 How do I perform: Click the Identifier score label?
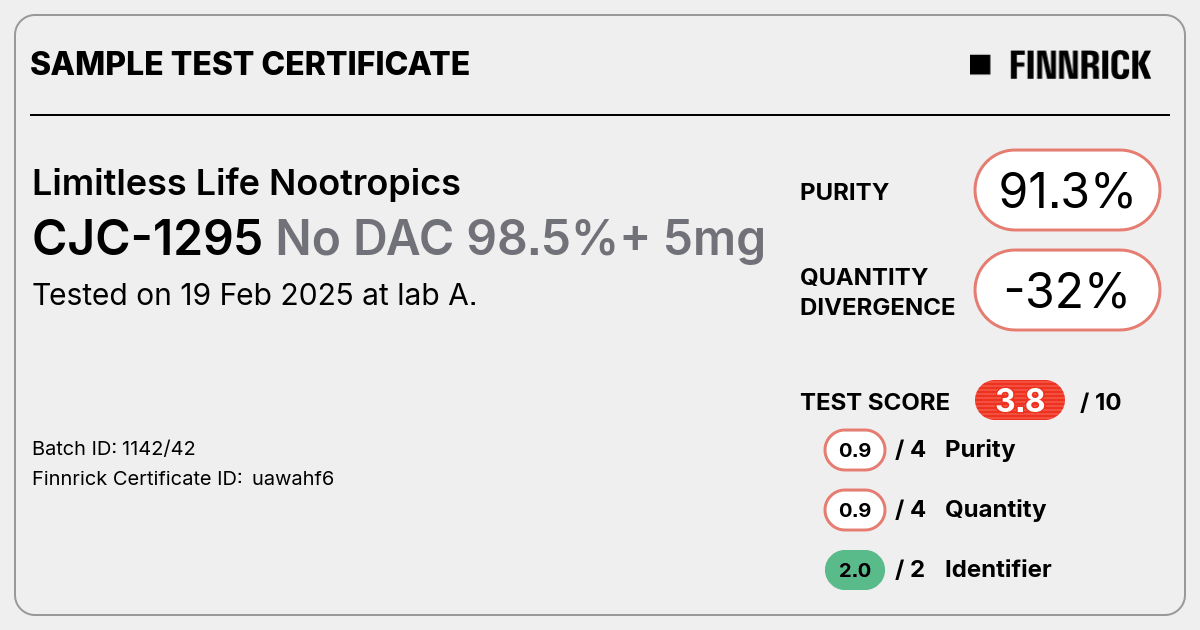[998, 569]
